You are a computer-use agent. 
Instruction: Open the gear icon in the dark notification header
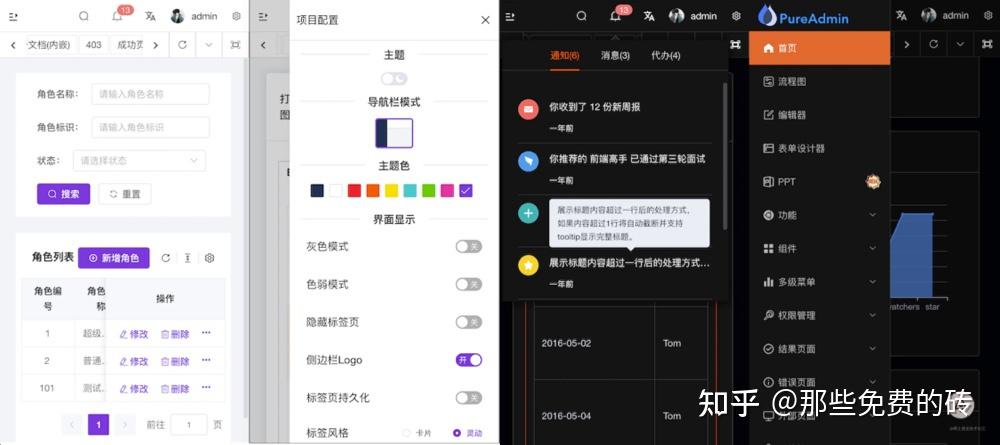736,17
